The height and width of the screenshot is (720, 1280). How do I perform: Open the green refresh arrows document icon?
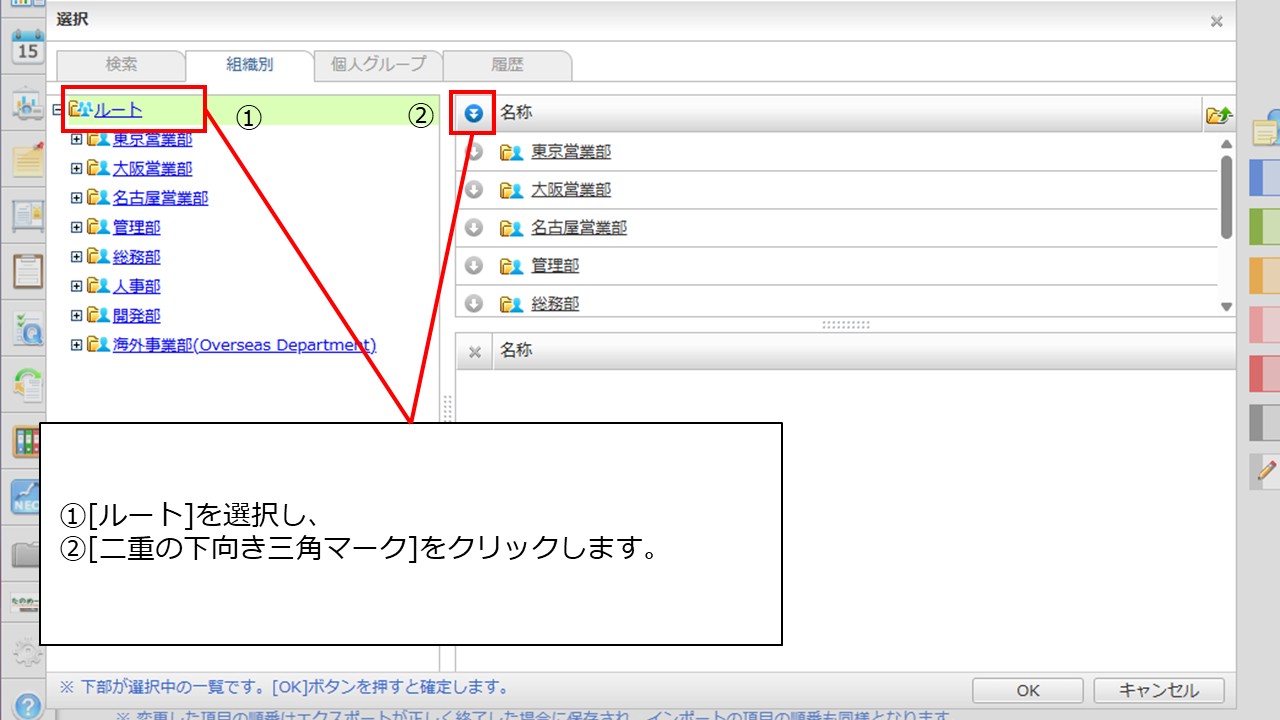28,384
